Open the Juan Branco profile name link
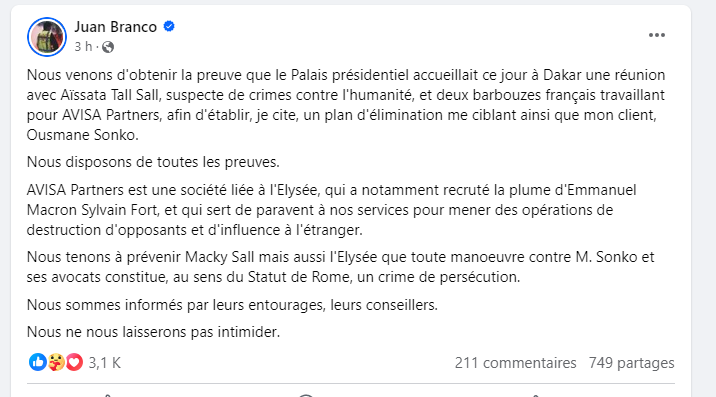The width and height of the screenshot is (716, 397). click(x=116, y=27)
